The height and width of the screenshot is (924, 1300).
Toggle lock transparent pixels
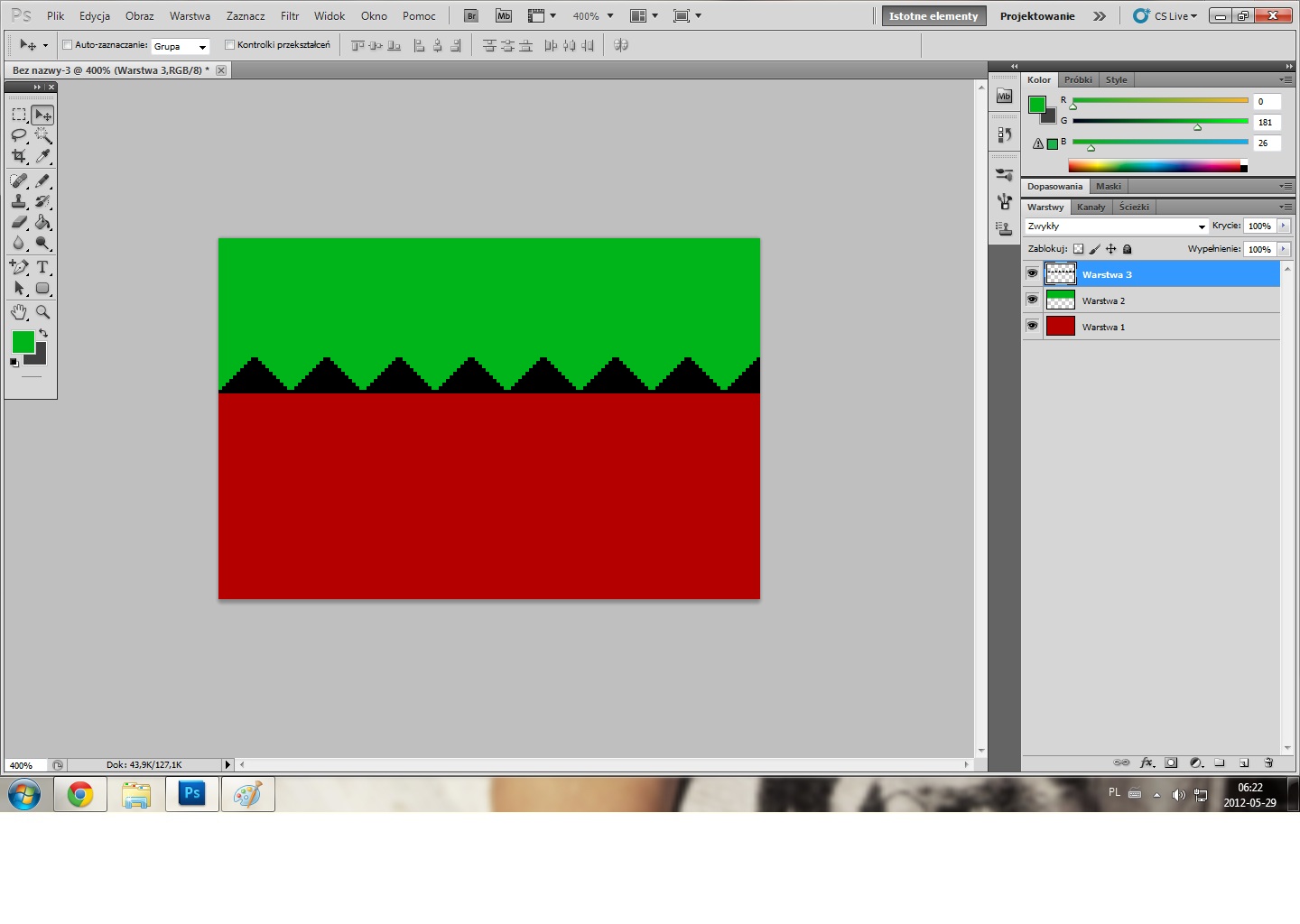pyautogui.click(x=1078, y=249)
